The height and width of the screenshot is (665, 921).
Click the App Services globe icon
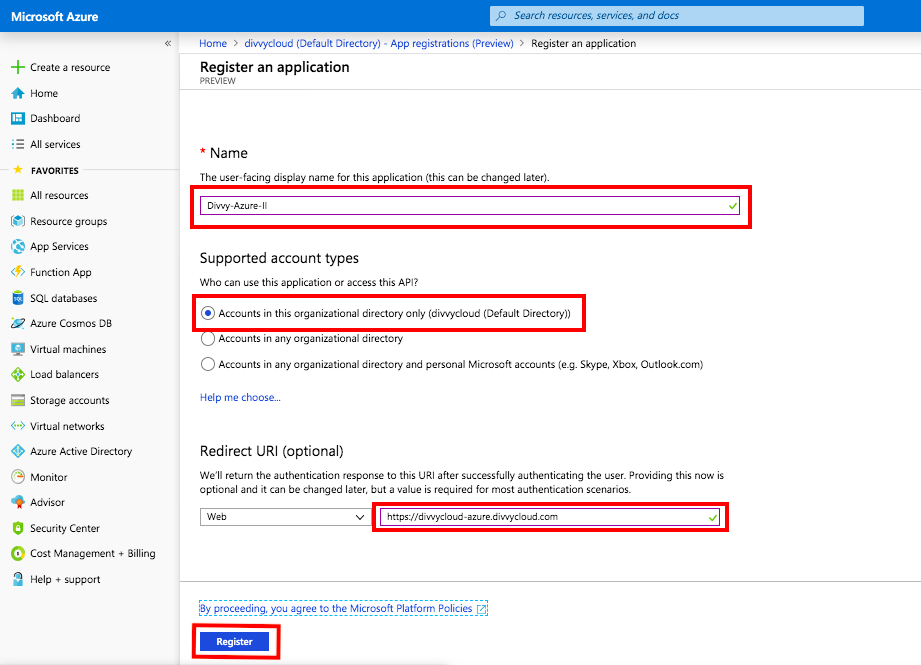[x=18, y=246]
